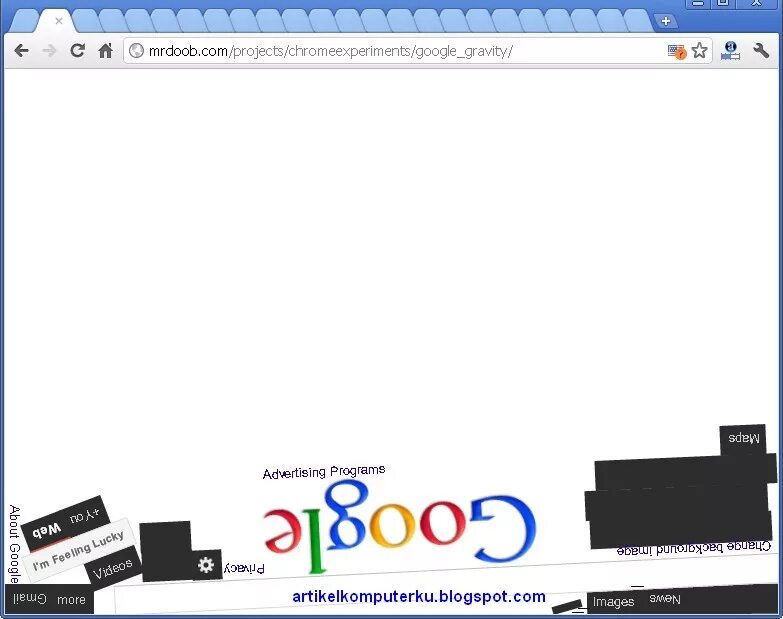Open the home page icon
The width and height of the screenshot is (783, 619).
coord(105,50)
